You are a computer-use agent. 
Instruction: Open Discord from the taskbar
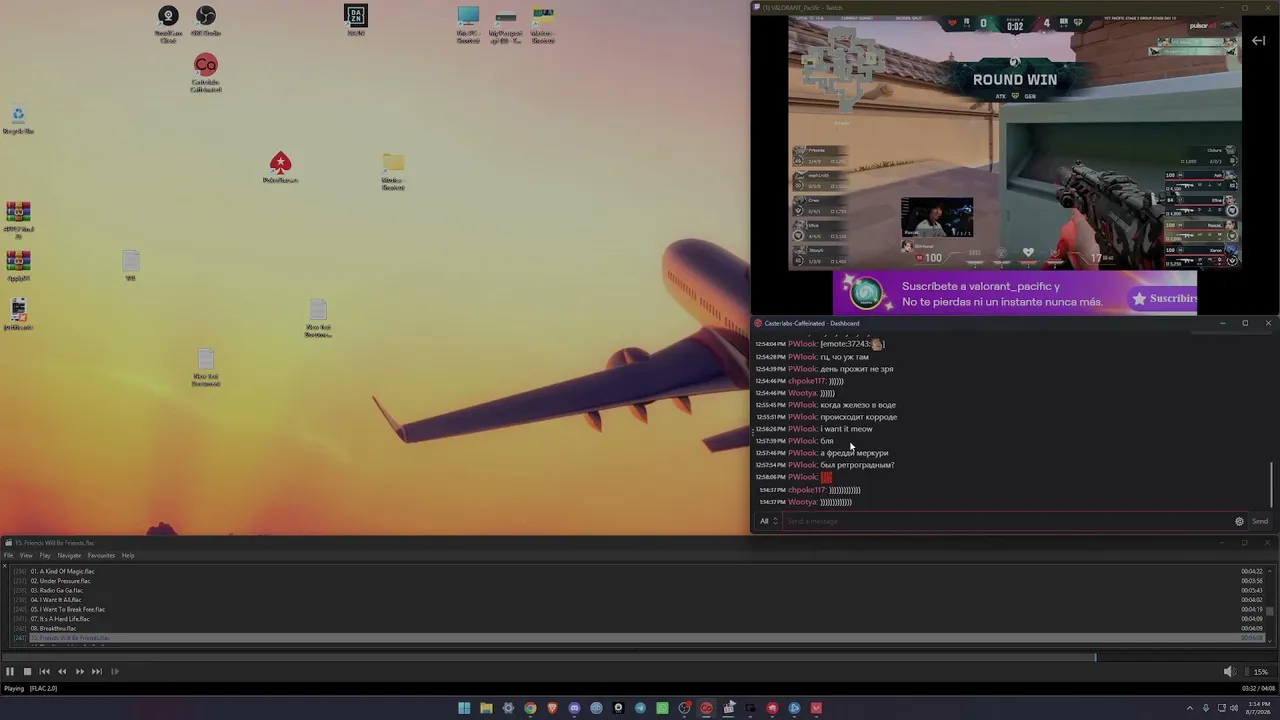point(574,708)
